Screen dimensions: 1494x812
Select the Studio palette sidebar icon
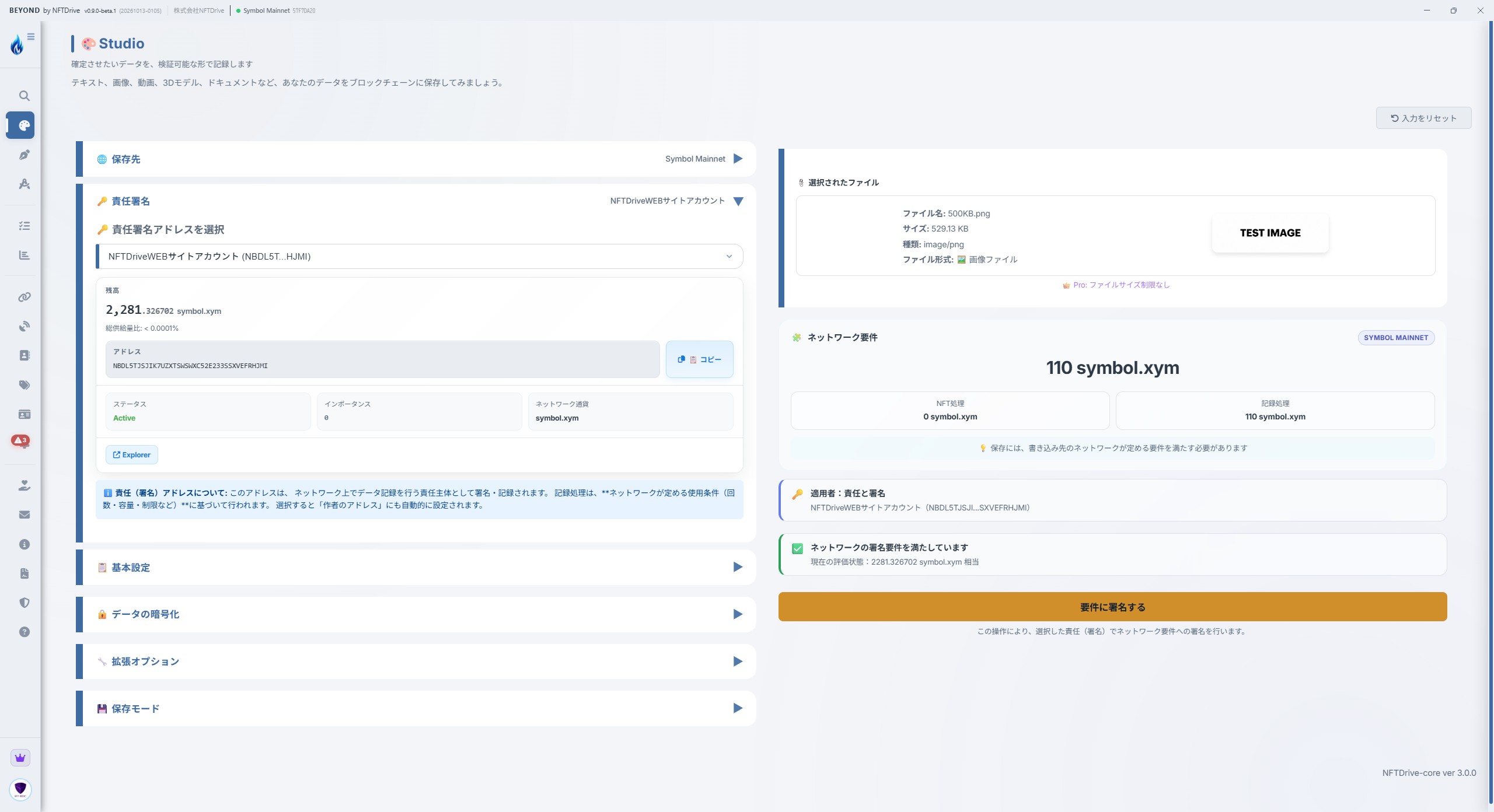[x=21, y=125]
